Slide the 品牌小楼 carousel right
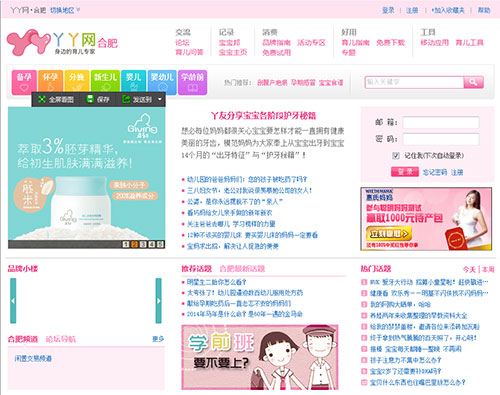The image size is (500, 395). click(159, 301)
